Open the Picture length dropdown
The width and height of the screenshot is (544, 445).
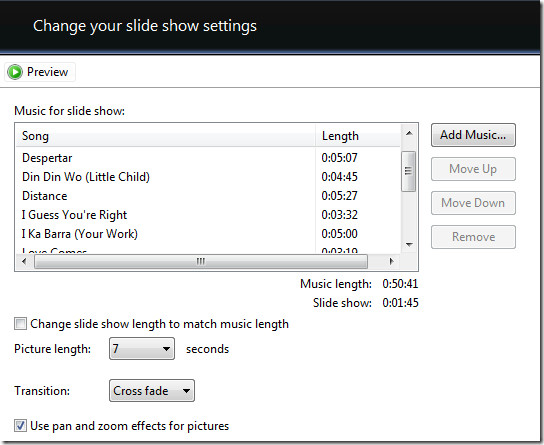pos(142,349)
